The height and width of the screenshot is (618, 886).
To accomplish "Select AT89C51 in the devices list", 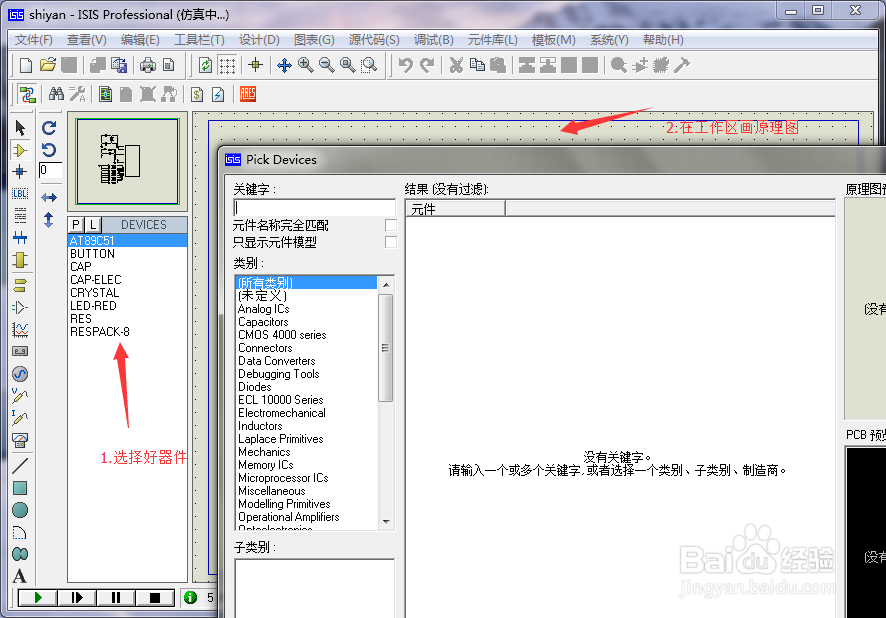I will [x=128, y=241].
